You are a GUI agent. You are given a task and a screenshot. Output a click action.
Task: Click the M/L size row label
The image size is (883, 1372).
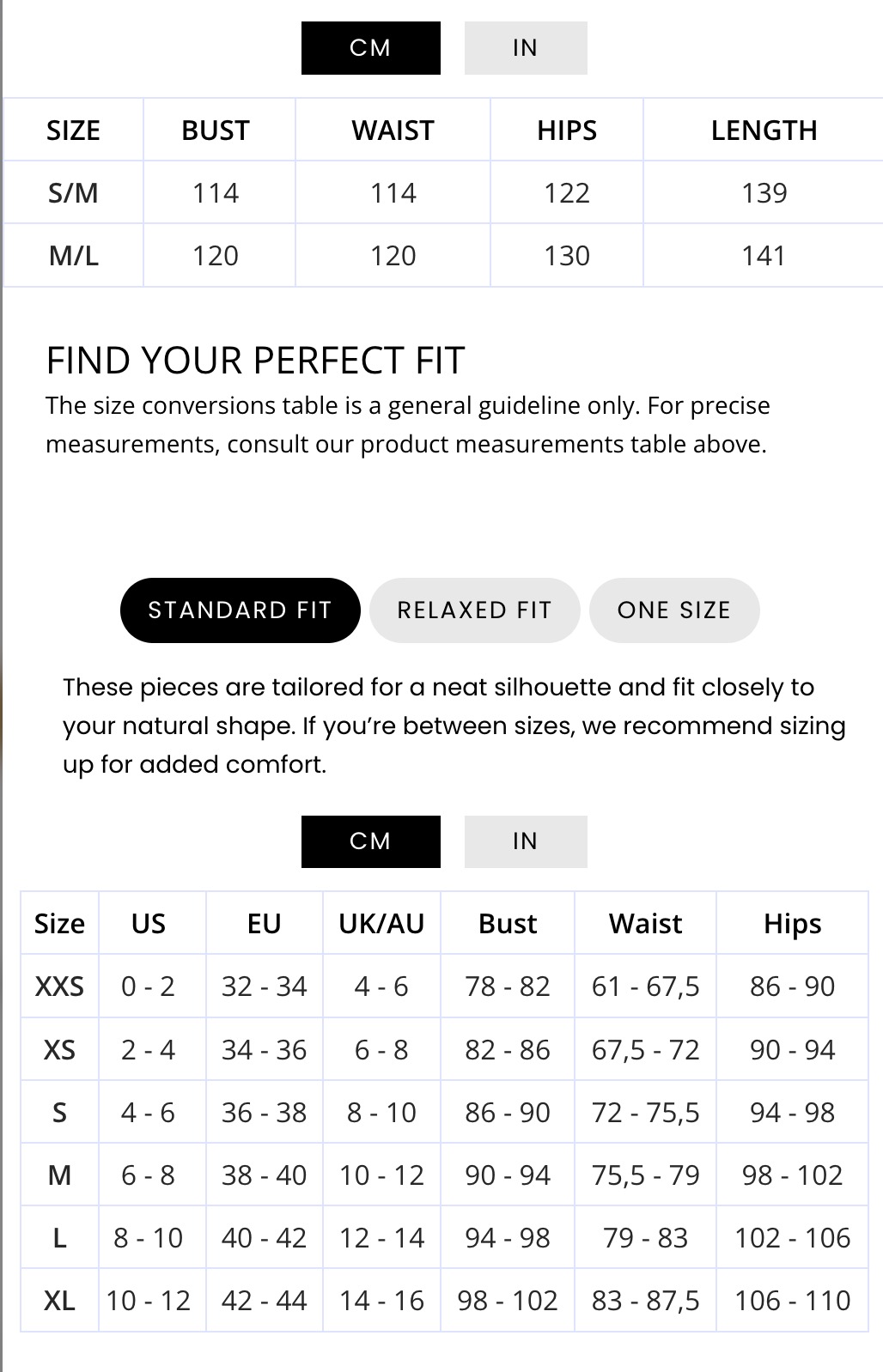tap(73, 256)
